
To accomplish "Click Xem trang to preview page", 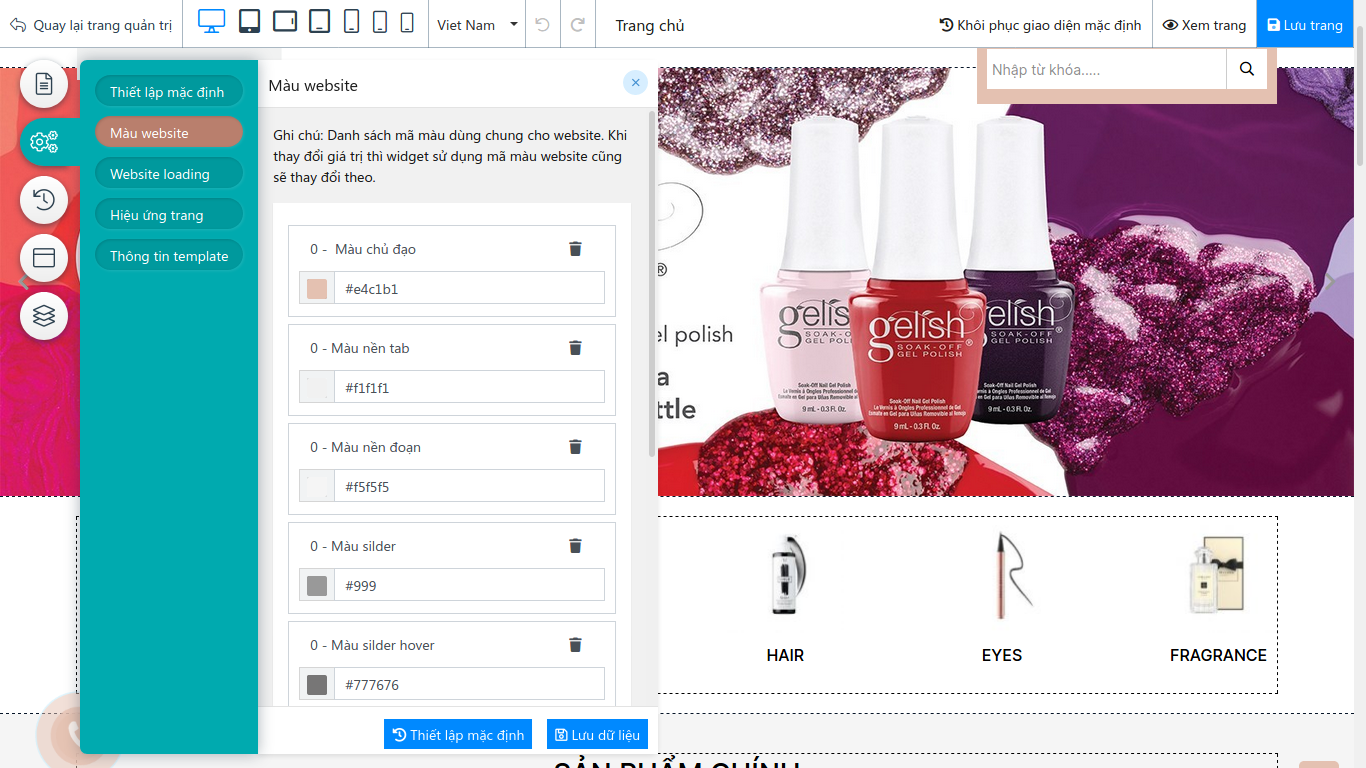I will (x=1204, y=25).
